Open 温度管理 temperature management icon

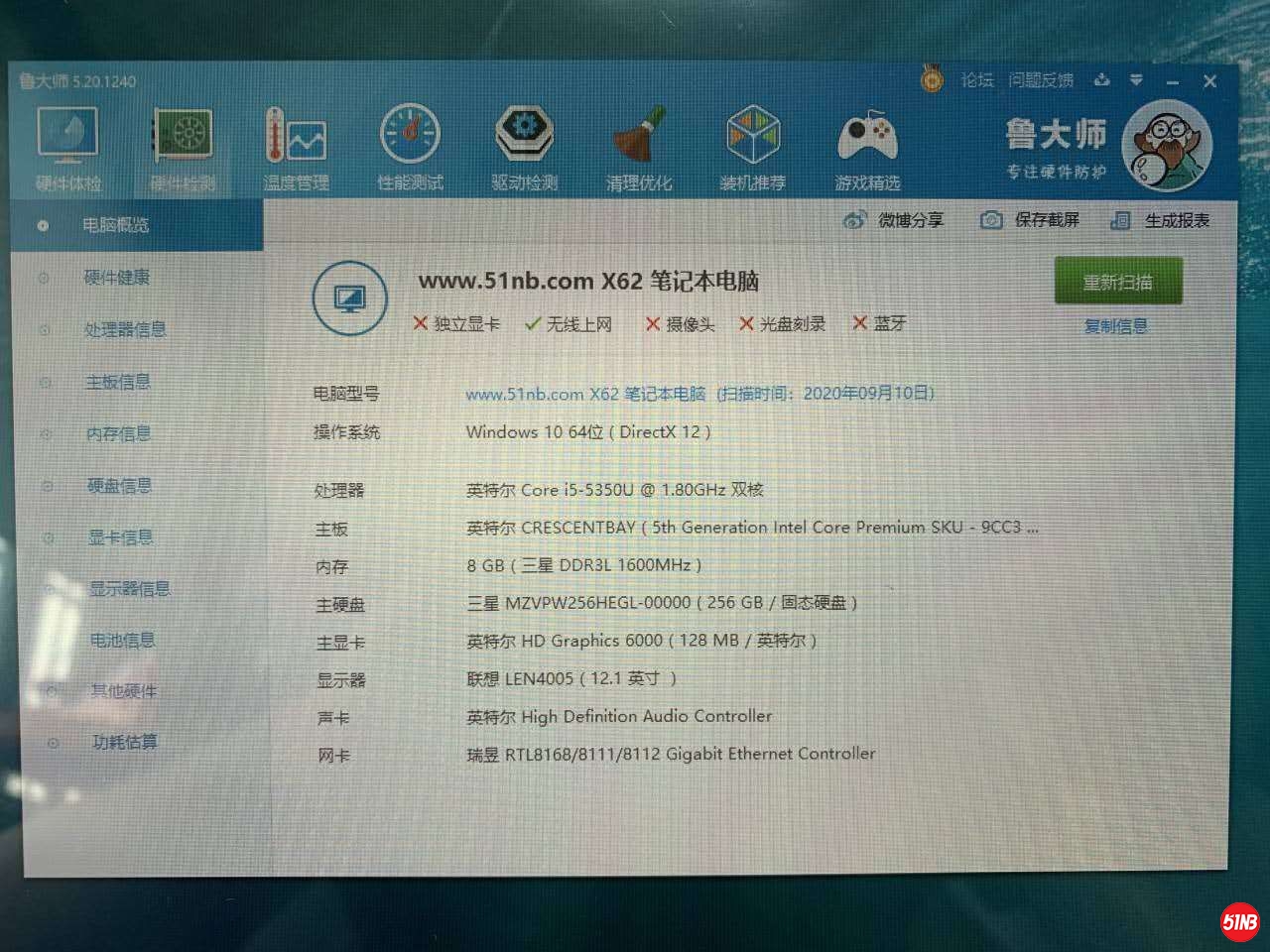pos(296,148)
